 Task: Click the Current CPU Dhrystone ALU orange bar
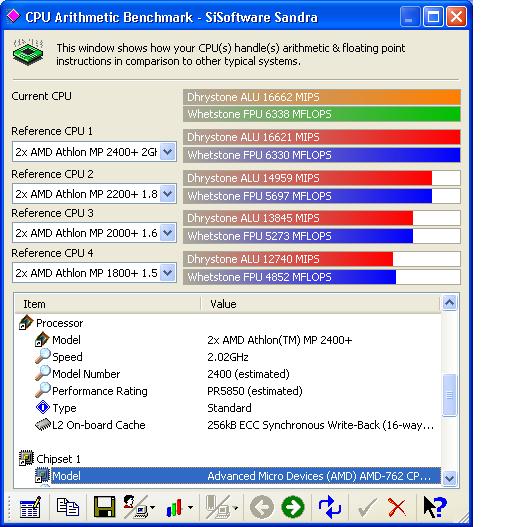(x=322, y=97)
